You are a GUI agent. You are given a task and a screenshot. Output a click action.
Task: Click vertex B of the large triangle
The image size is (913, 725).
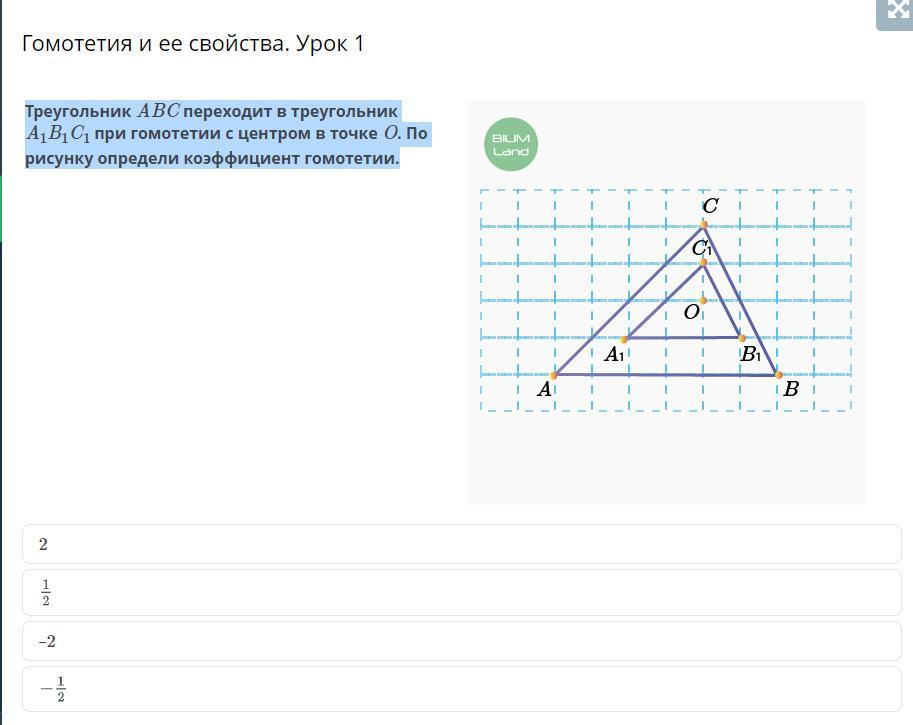[x=778, y=375]
